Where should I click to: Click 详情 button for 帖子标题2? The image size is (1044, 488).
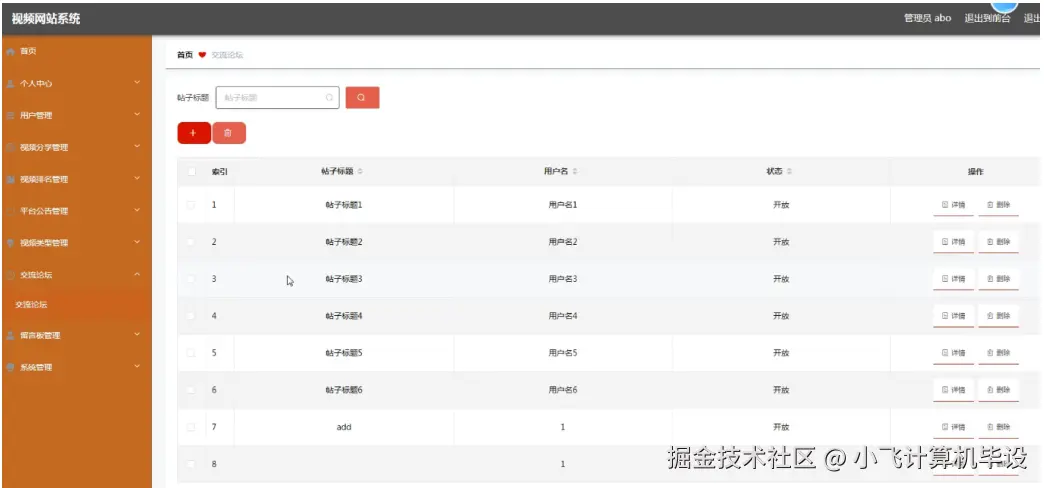point(953,242)
